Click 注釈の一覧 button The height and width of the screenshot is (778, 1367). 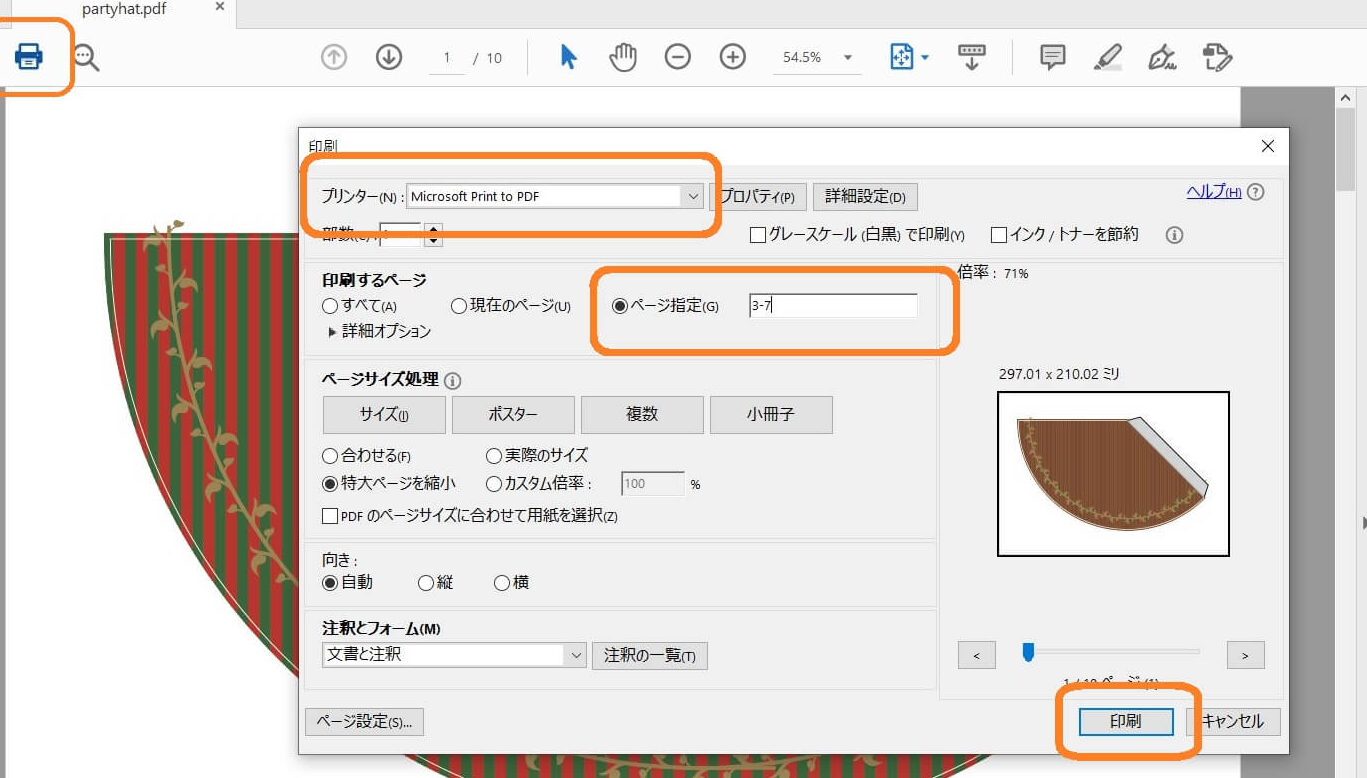pyautogui.click(x=650, y=656)
